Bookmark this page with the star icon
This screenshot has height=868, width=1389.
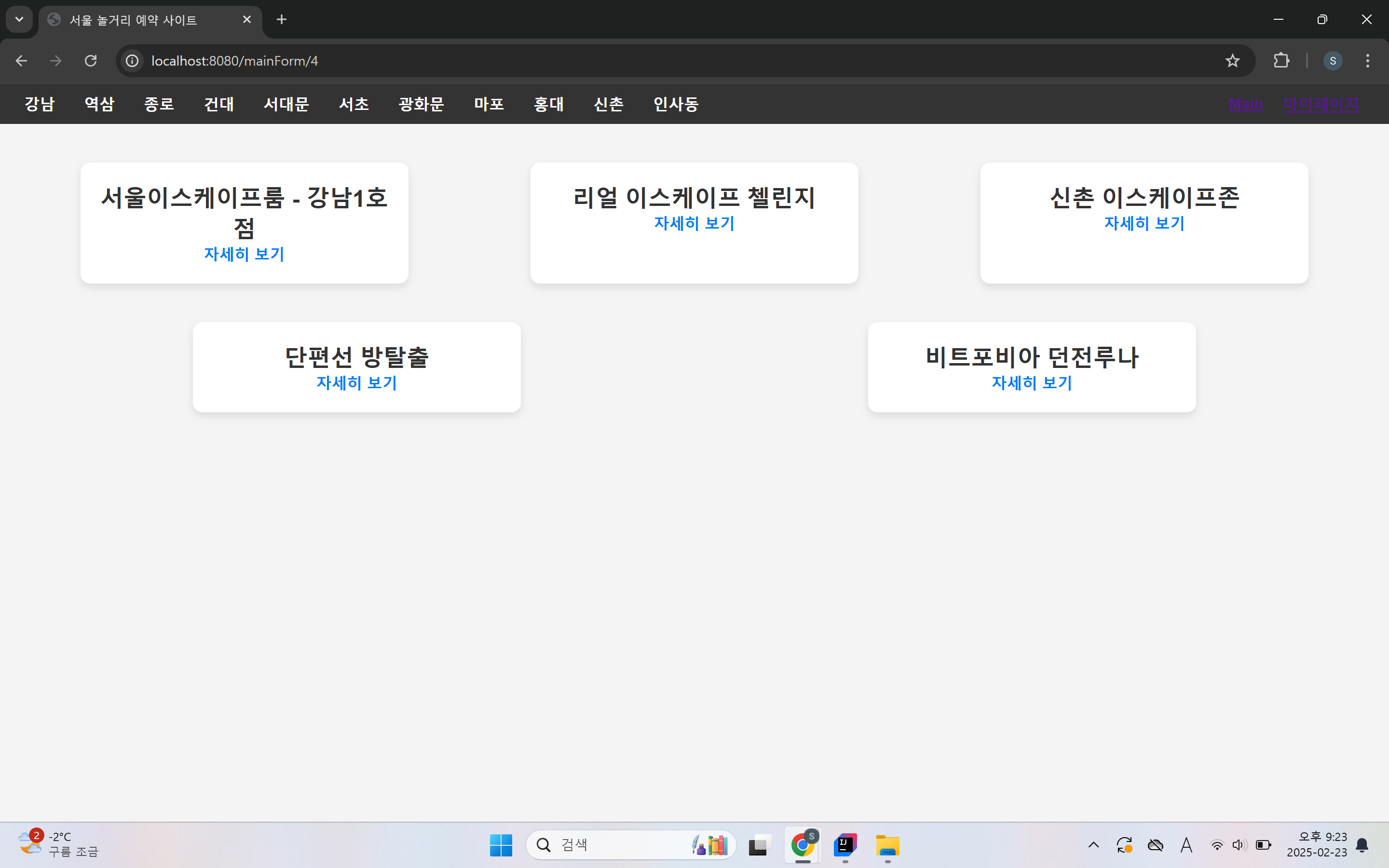click(x=1232, y=61)
